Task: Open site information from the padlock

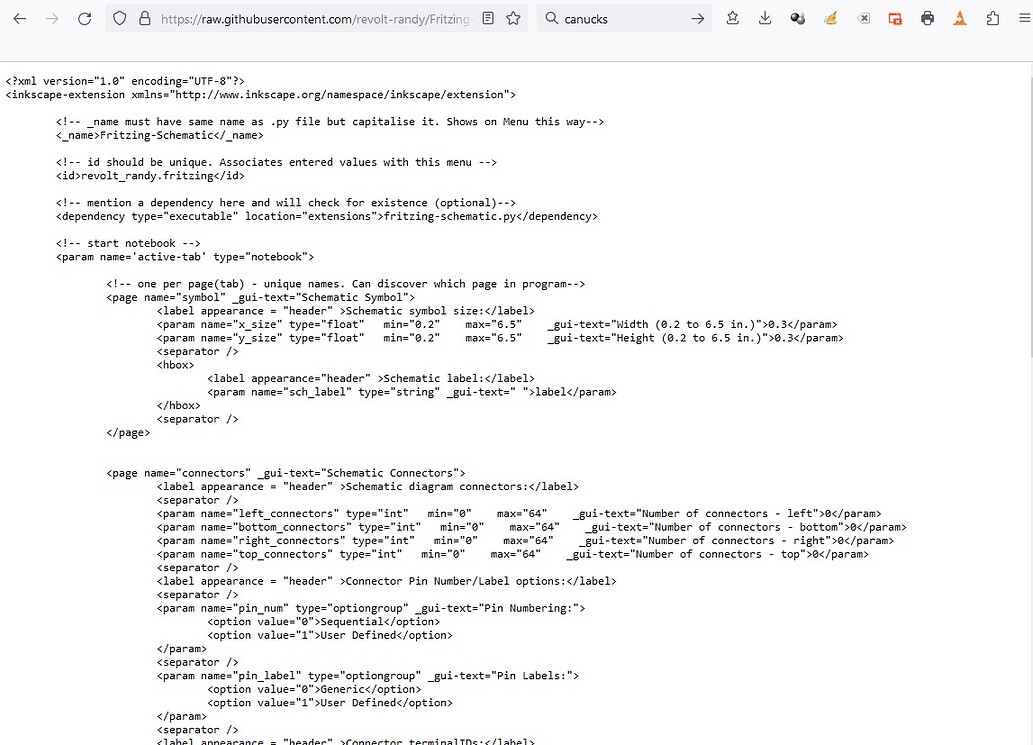Action: point(146,18)
